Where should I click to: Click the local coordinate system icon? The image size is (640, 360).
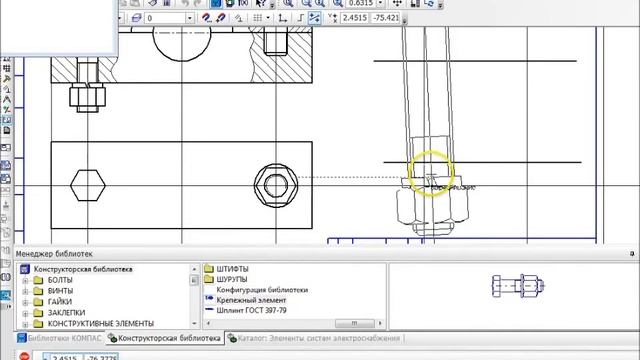[282, 18]
